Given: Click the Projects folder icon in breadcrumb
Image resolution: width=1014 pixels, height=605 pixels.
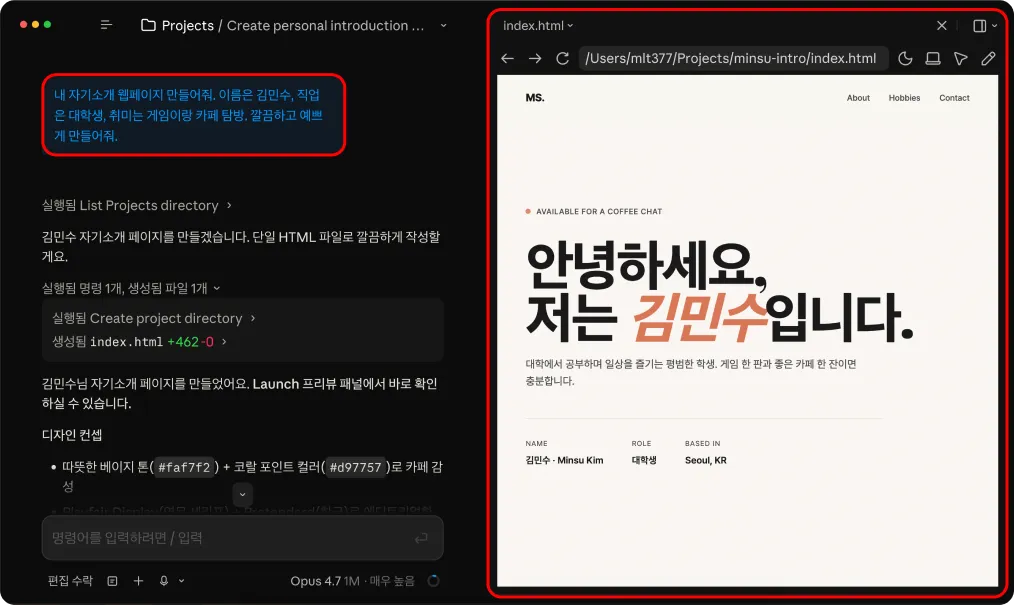Looking at the screenshot, I should coord(148,25).
